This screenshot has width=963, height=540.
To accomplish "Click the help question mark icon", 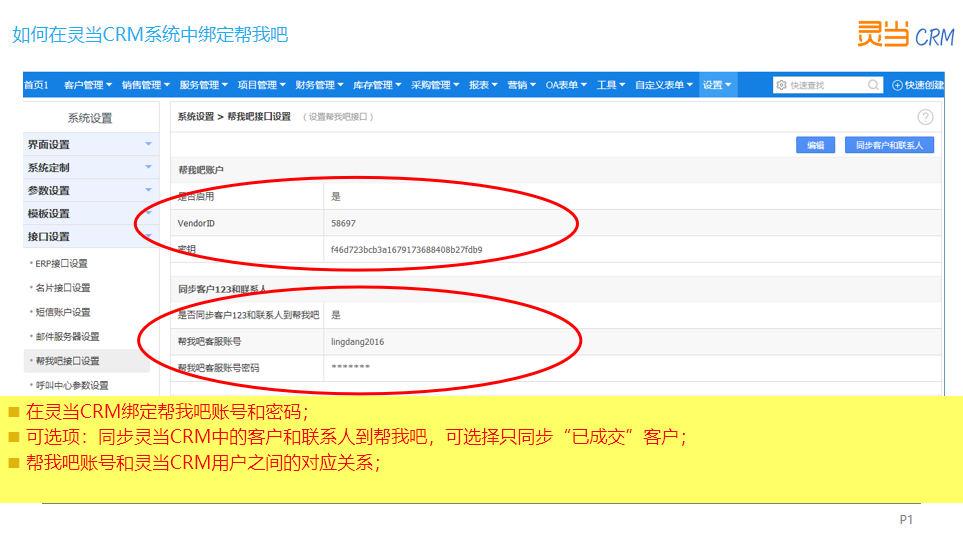I will [925, 117].
